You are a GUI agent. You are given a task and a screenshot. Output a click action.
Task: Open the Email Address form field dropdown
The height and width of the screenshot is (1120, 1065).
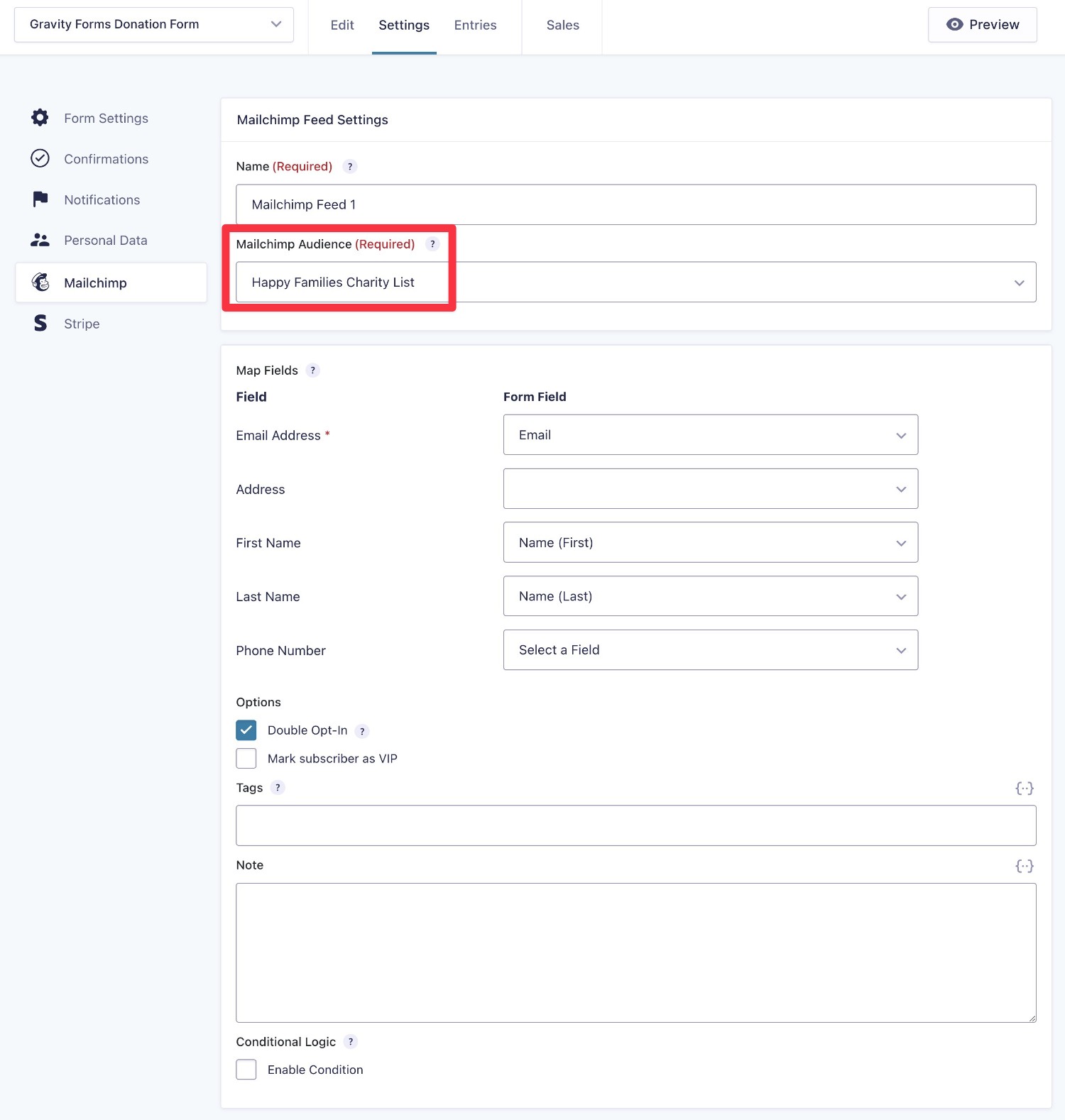pyautogui.click(x=711, y=434)
